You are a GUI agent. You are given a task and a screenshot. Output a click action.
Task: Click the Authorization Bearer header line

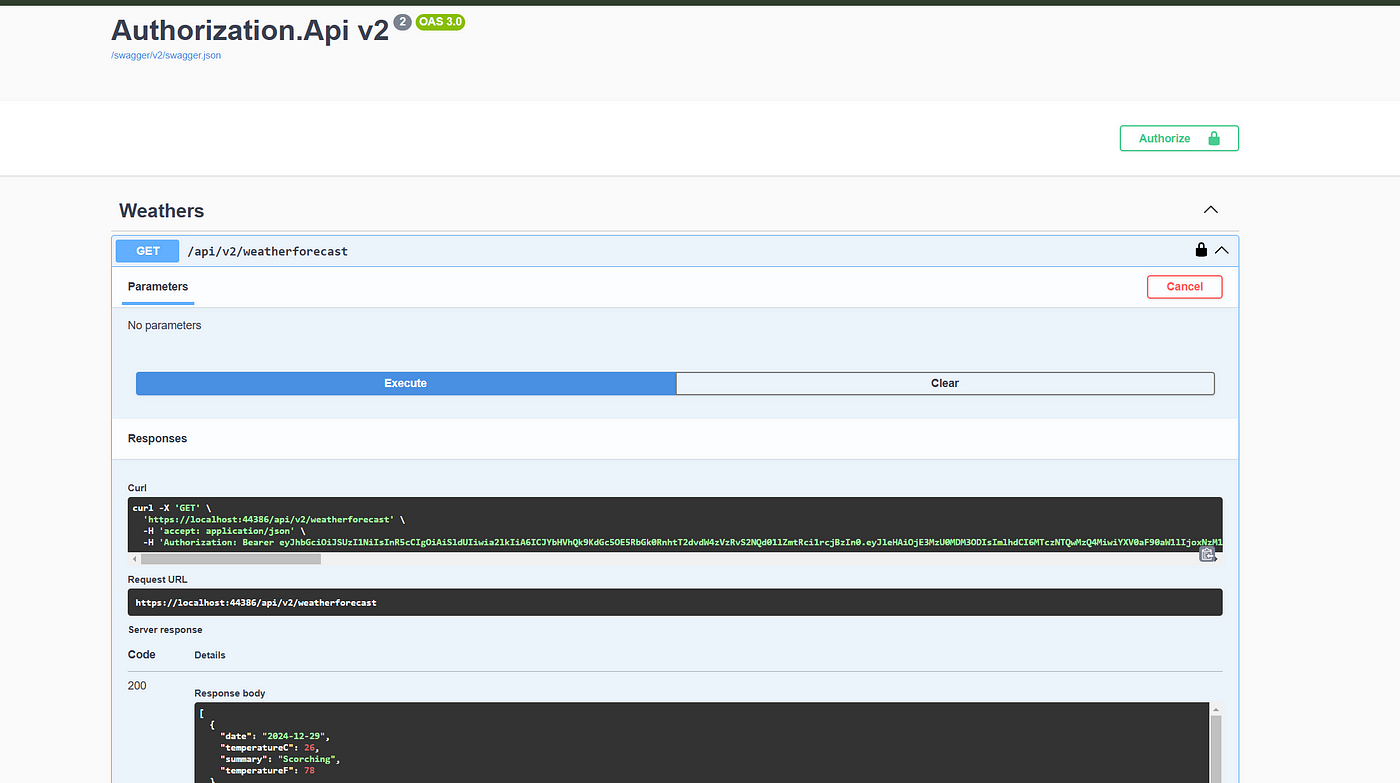click(x=683, y=542)
